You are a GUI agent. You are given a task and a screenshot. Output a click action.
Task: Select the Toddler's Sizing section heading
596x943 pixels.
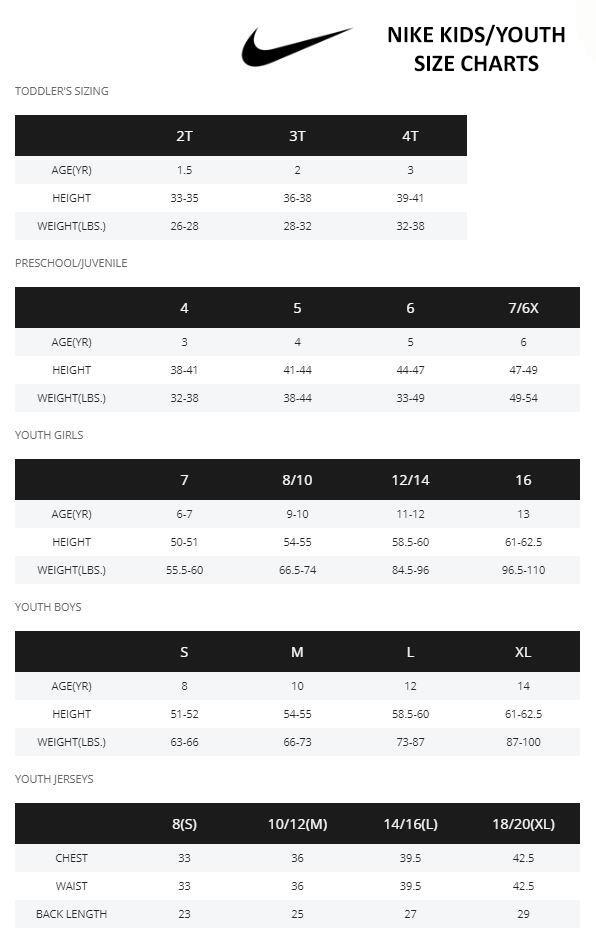tap(62, 91)
